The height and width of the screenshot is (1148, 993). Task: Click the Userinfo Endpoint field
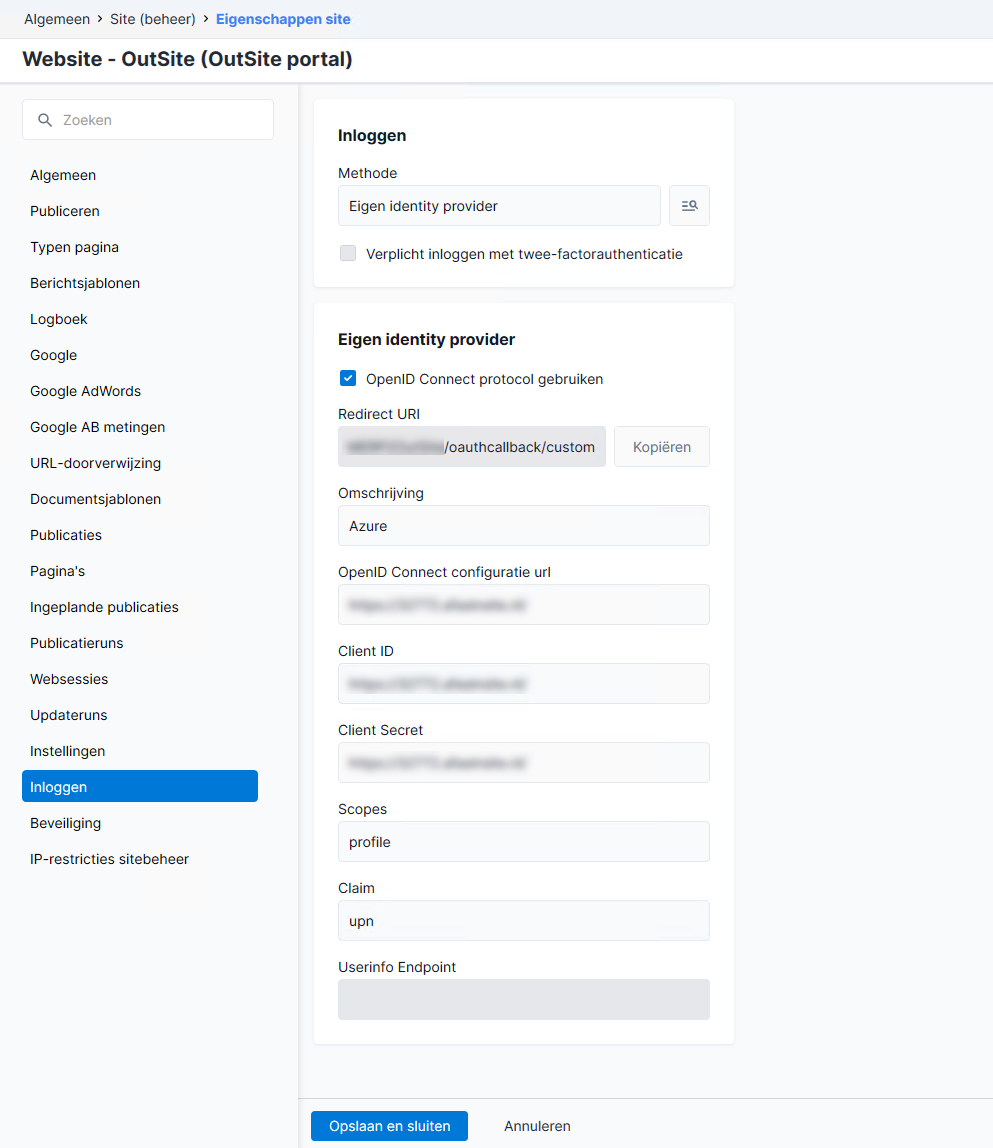[x=524, y=1000]
